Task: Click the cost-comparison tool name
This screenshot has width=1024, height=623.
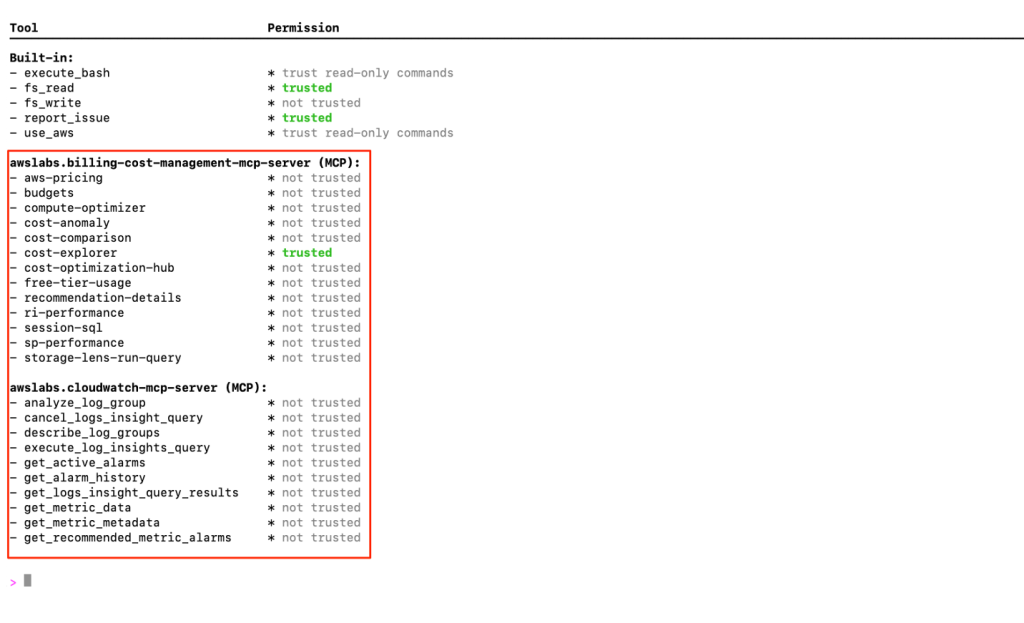Action: (x=78, y=238)
